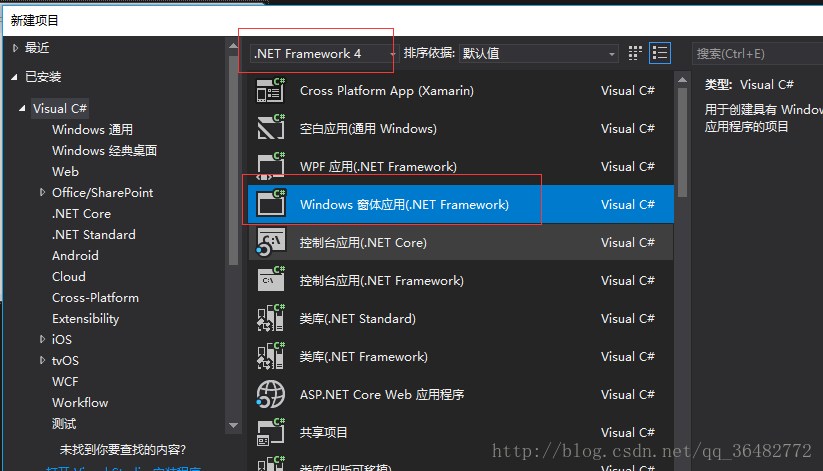This screenshot has height=471, width=823.
Task: Click the Cross Platform App (Xamarin) template icon
Action: [x=271, y=90]
